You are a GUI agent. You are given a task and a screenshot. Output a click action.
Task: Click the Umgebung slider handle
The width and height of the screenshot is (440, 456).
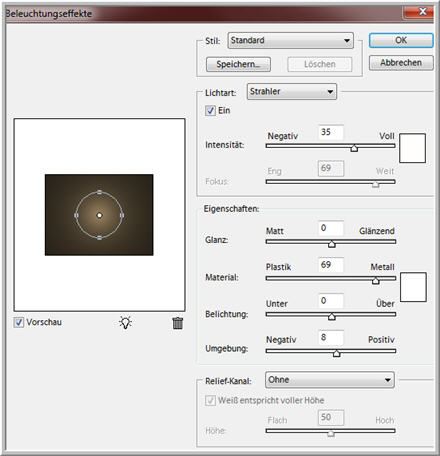click(337, 353)
